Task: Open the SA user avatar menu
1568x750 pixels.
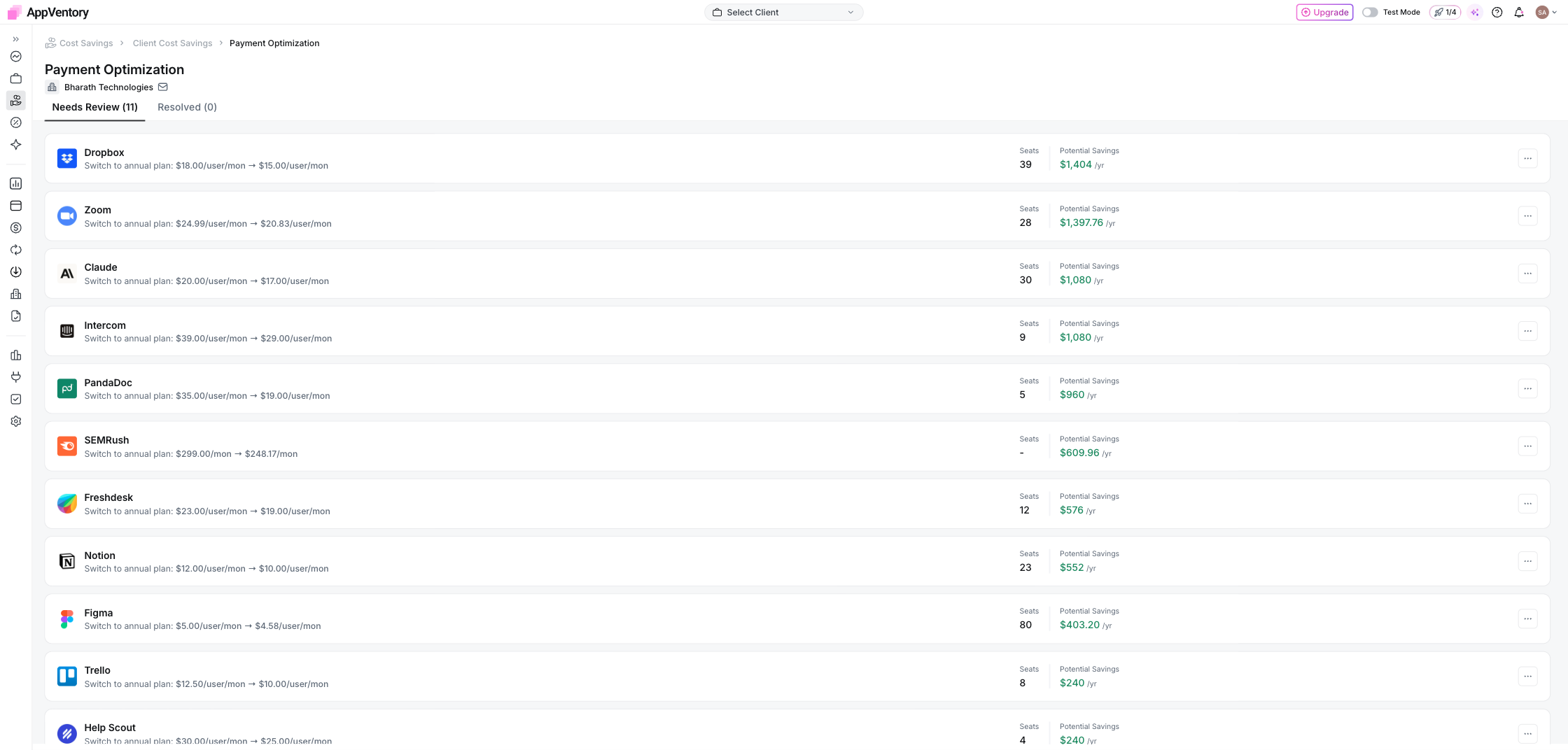Action: click(x=1546, y=13)
